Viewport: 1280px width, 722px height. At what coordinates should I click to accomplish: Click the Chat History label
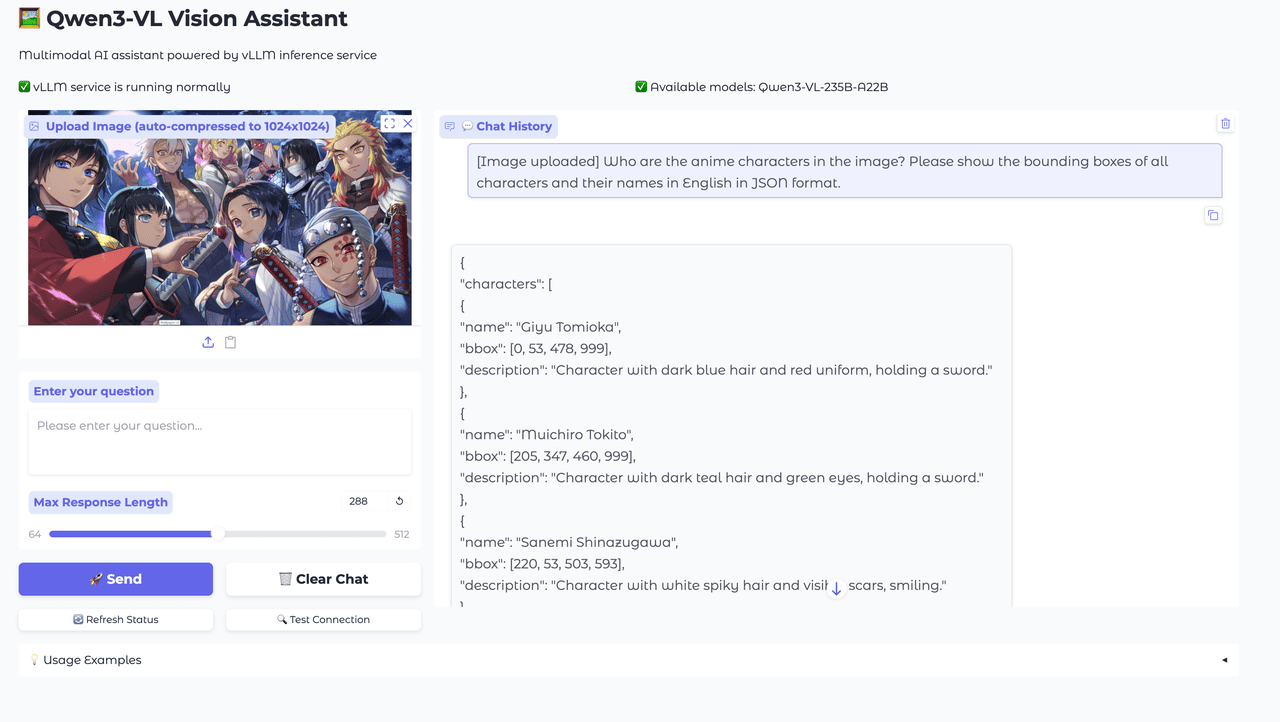[x=499, y=126]
